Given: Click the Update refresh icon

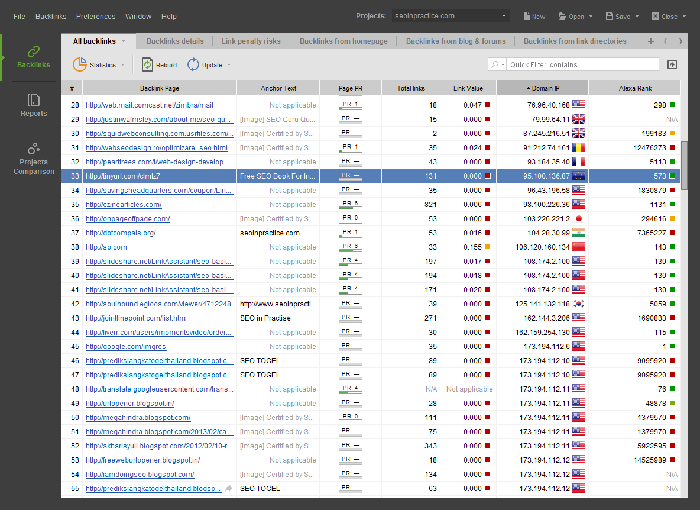Looking at the screenshot, I should coord(193,64).
